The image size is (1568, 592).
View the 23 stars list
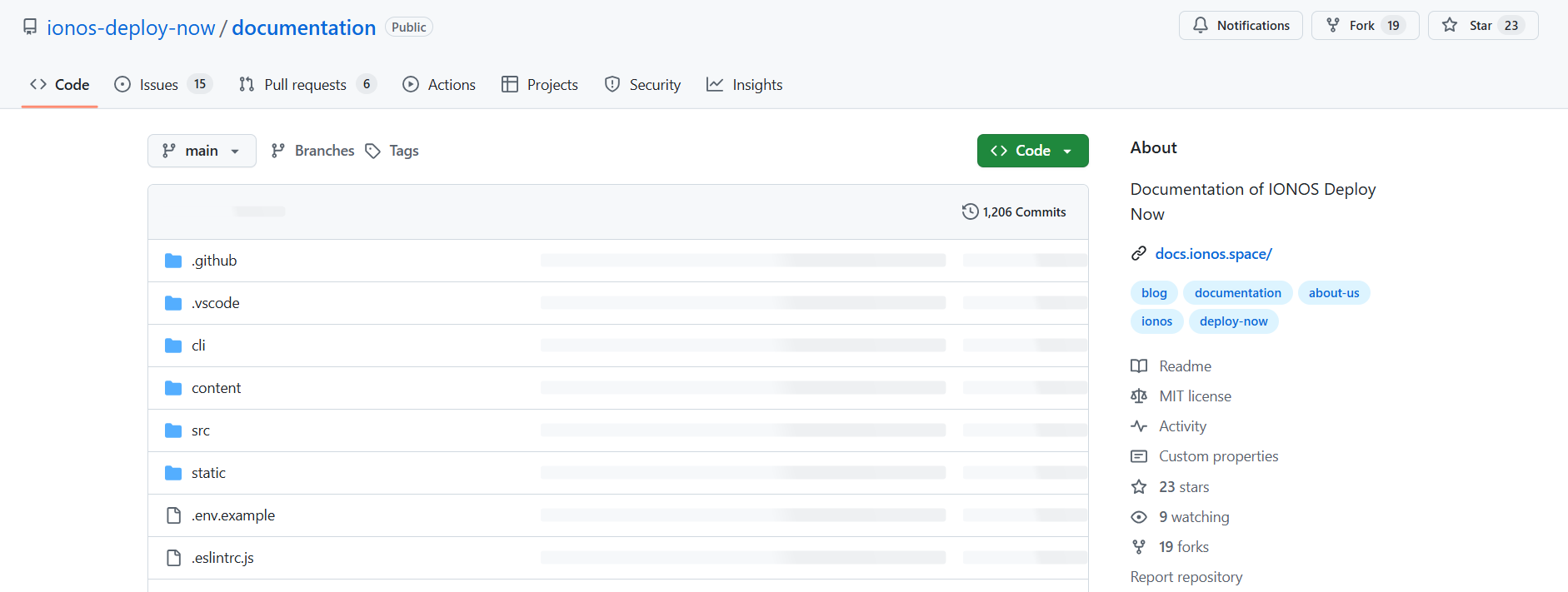(1184, 487)
